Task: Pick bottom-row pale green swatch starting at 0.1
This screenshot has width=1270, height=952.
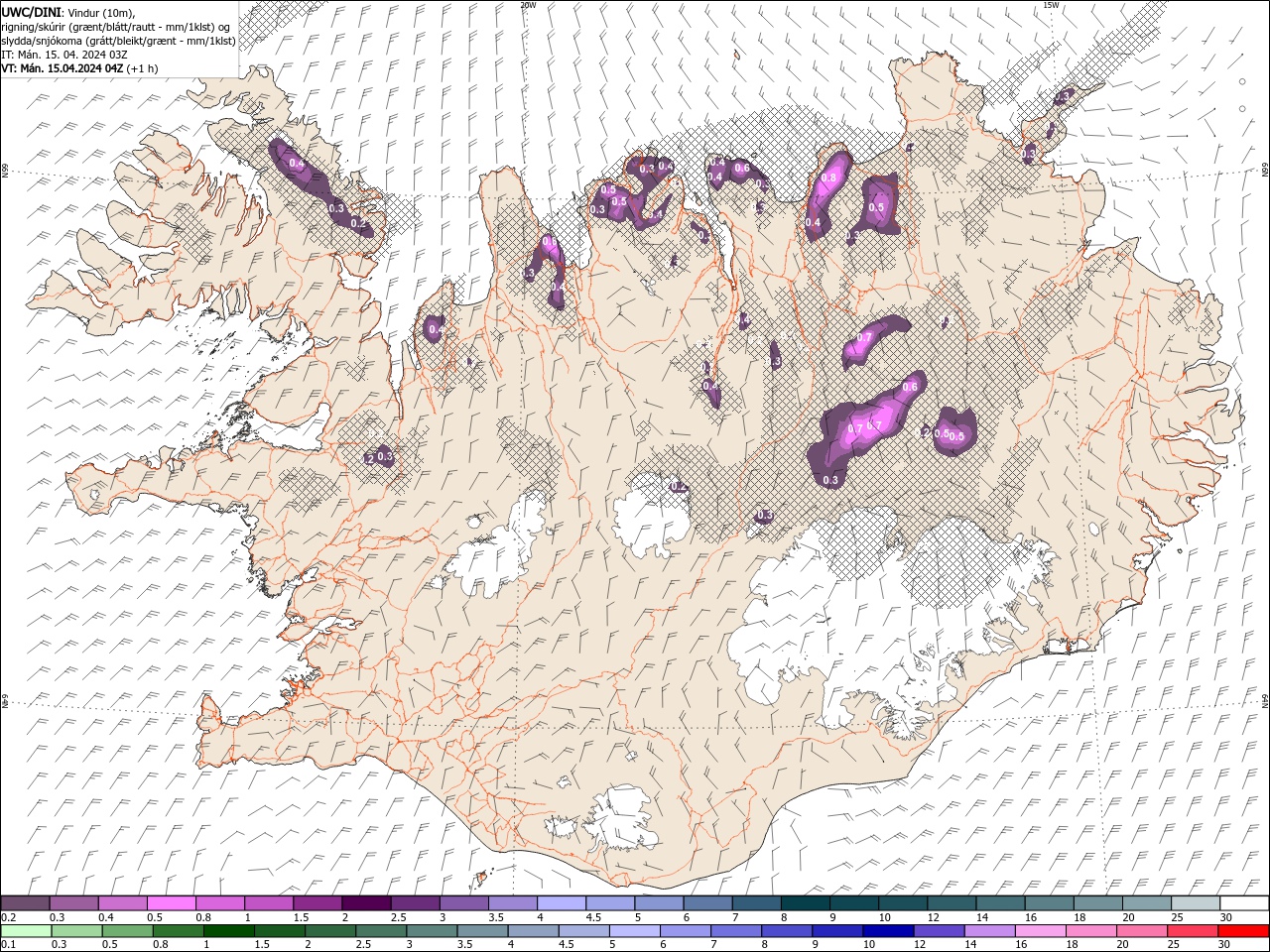Action: click(x=26, y=931)
